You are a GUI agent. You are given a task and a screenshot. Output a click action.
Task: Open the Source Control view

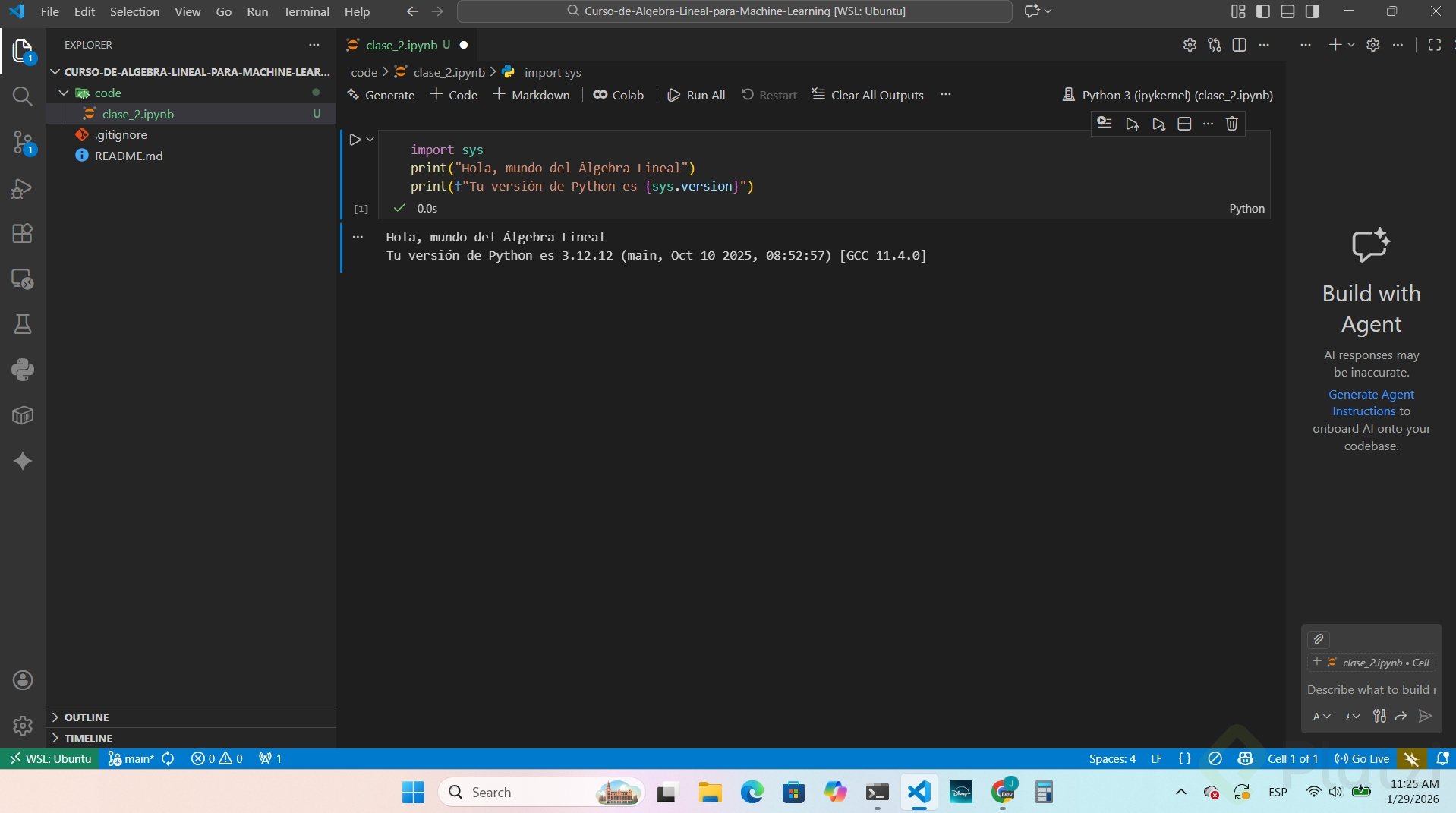(23, 142)
